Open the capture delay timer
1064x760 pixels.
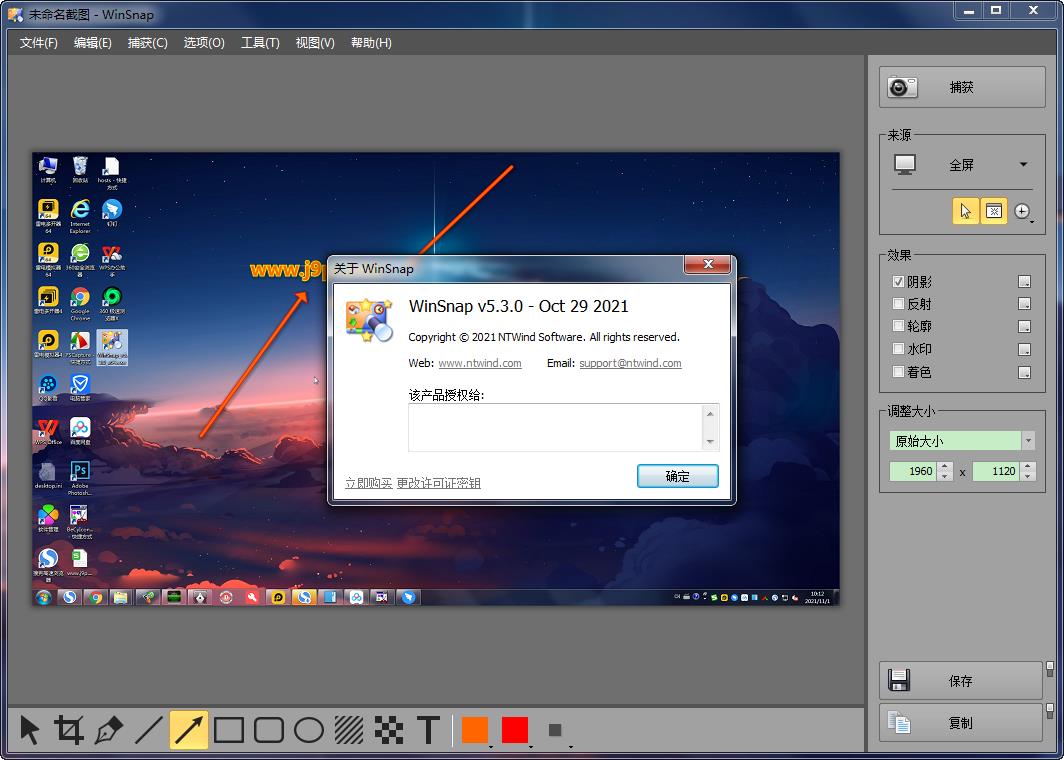click(1023, 212)
